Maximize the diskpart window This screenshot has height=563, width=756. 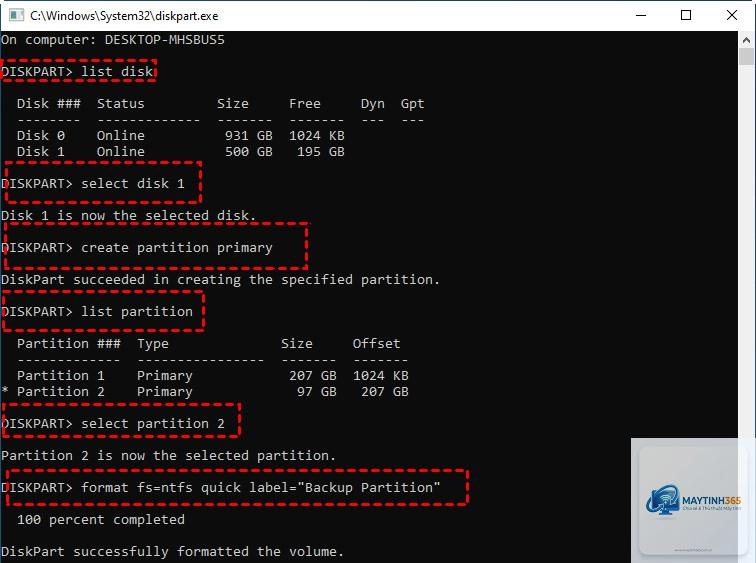[686, 15]
